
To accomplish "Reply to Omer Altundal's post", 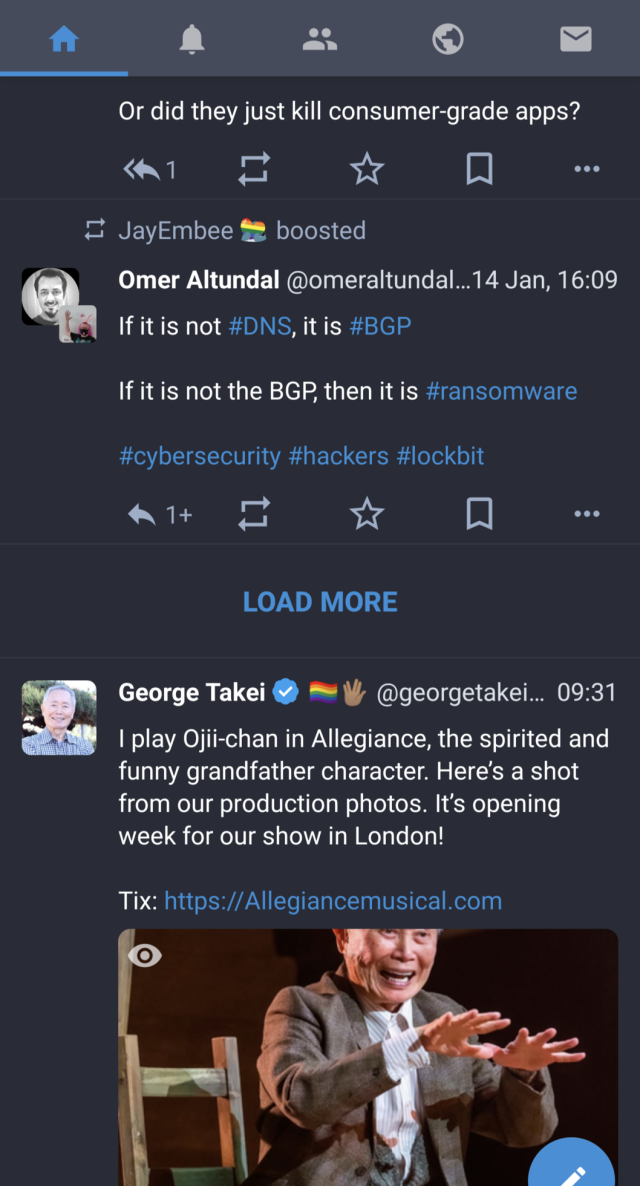I will click(x=143, y=514).
